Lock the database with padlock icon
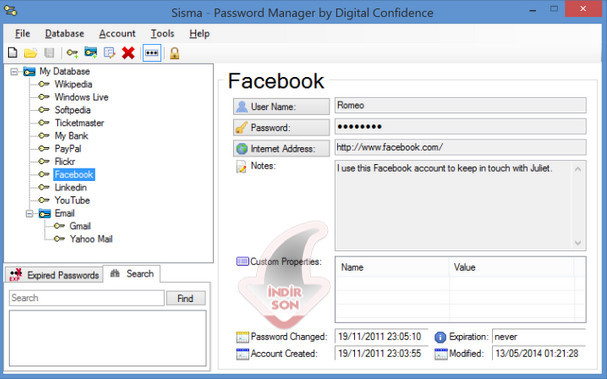Image resolution: width=607 pixels, height=379 pixels. [x=175, y=53]
